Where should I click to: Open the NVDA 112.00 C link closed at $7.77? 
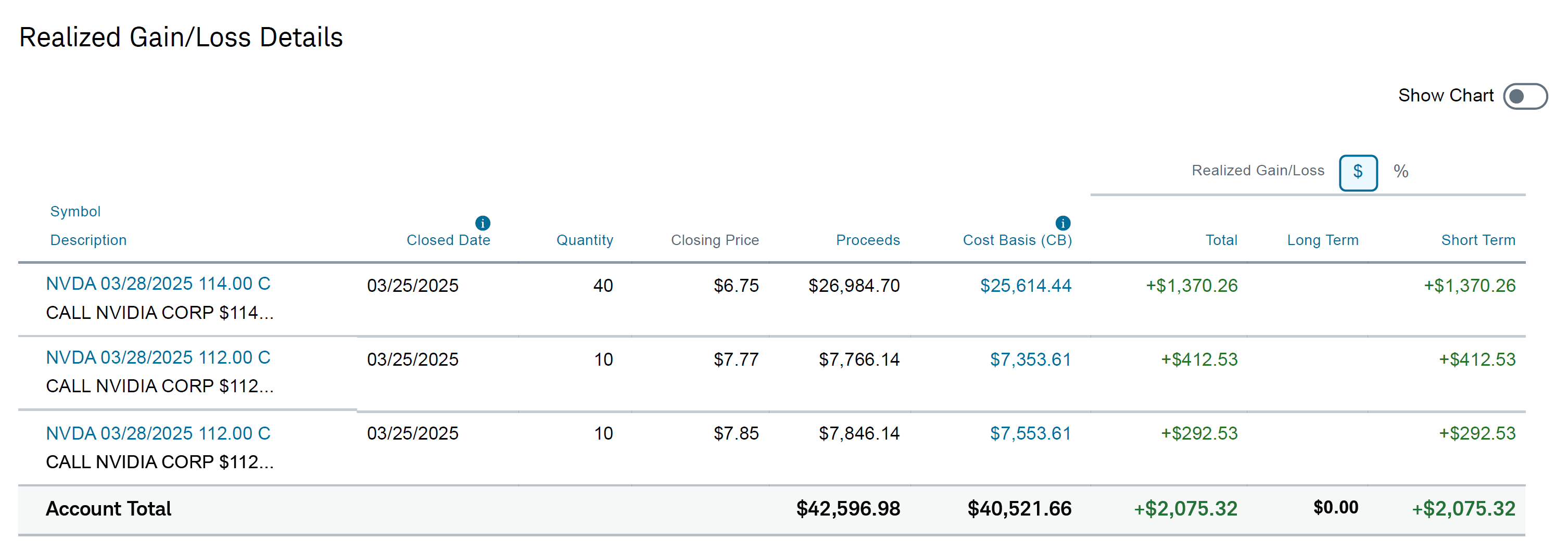[x=158, y=357]
